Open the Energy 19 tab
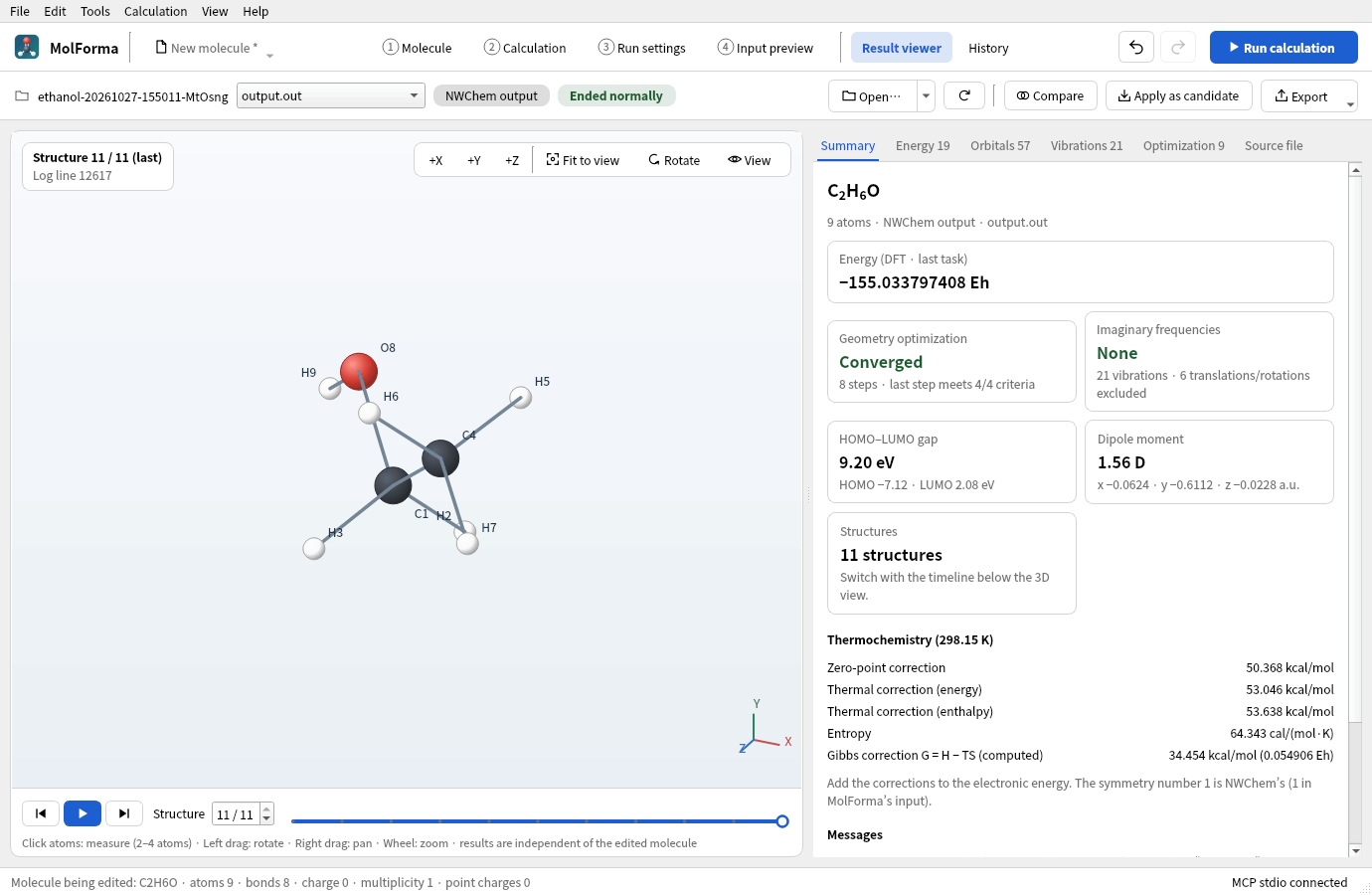Screen dimensions: 1372x895 click(923, 145)
